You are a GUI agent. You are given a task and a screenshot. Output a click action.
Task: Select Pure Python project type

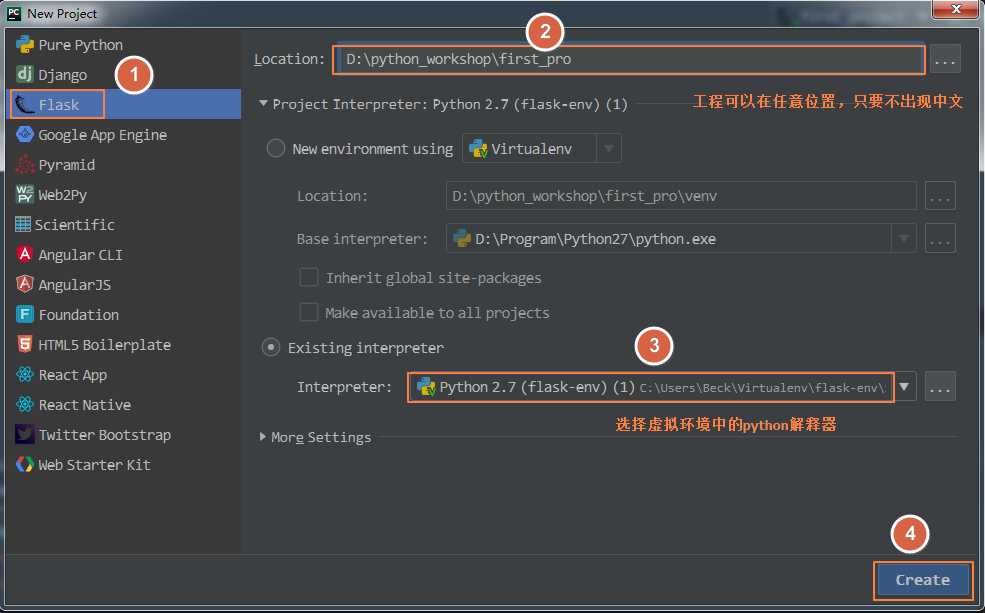pos(124,45)
